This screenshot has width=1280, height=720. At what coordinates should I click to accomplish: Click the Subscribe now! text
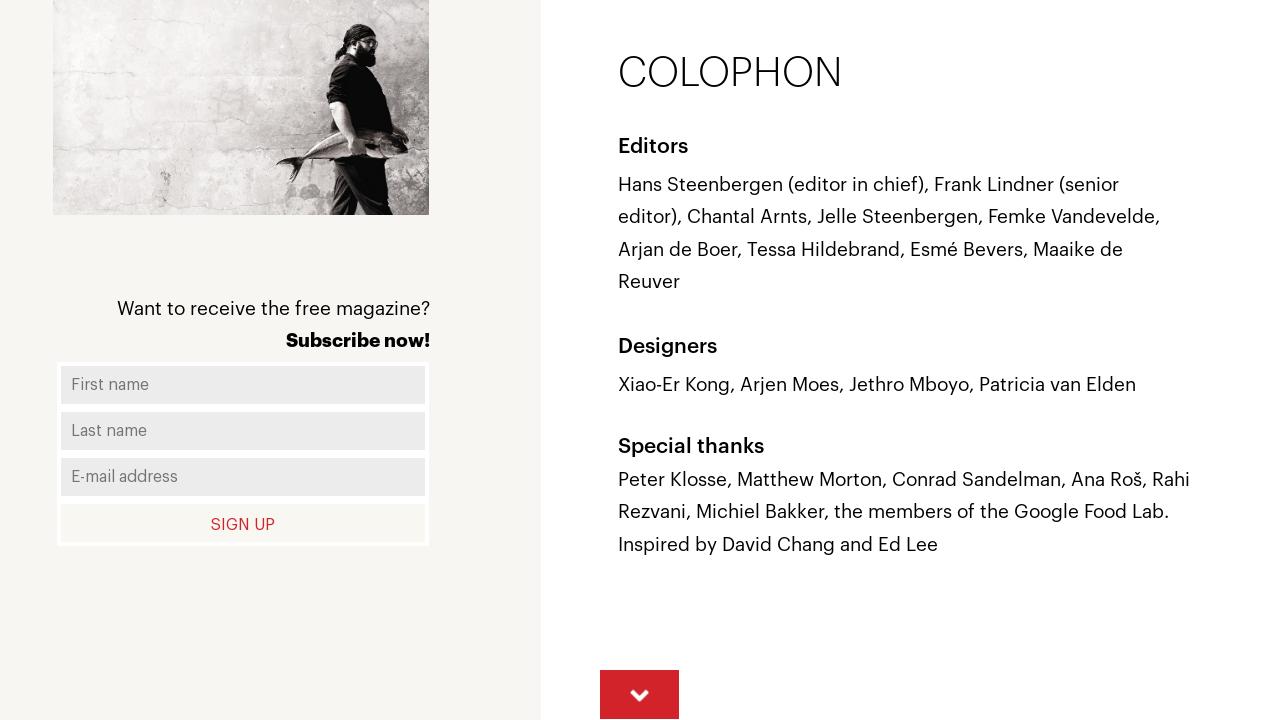pyautogui.click(x=357, y=340)
